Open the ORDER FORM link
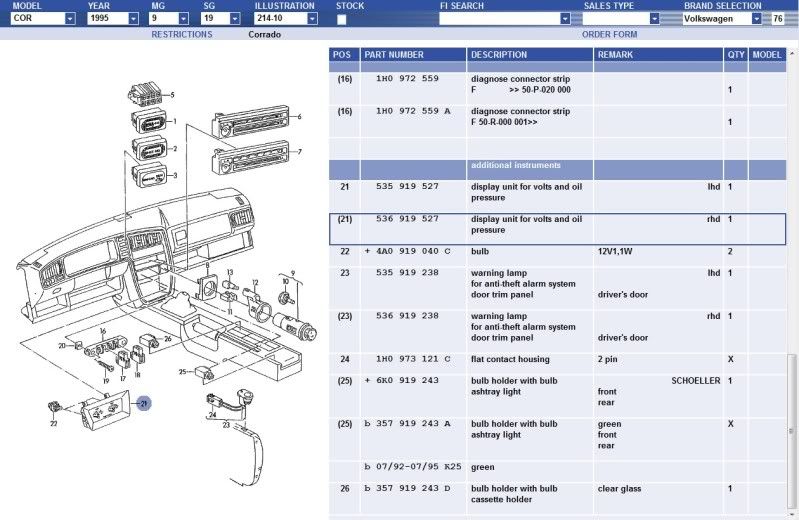Screen dimensions: 799x520 click(x=609, y=34)
